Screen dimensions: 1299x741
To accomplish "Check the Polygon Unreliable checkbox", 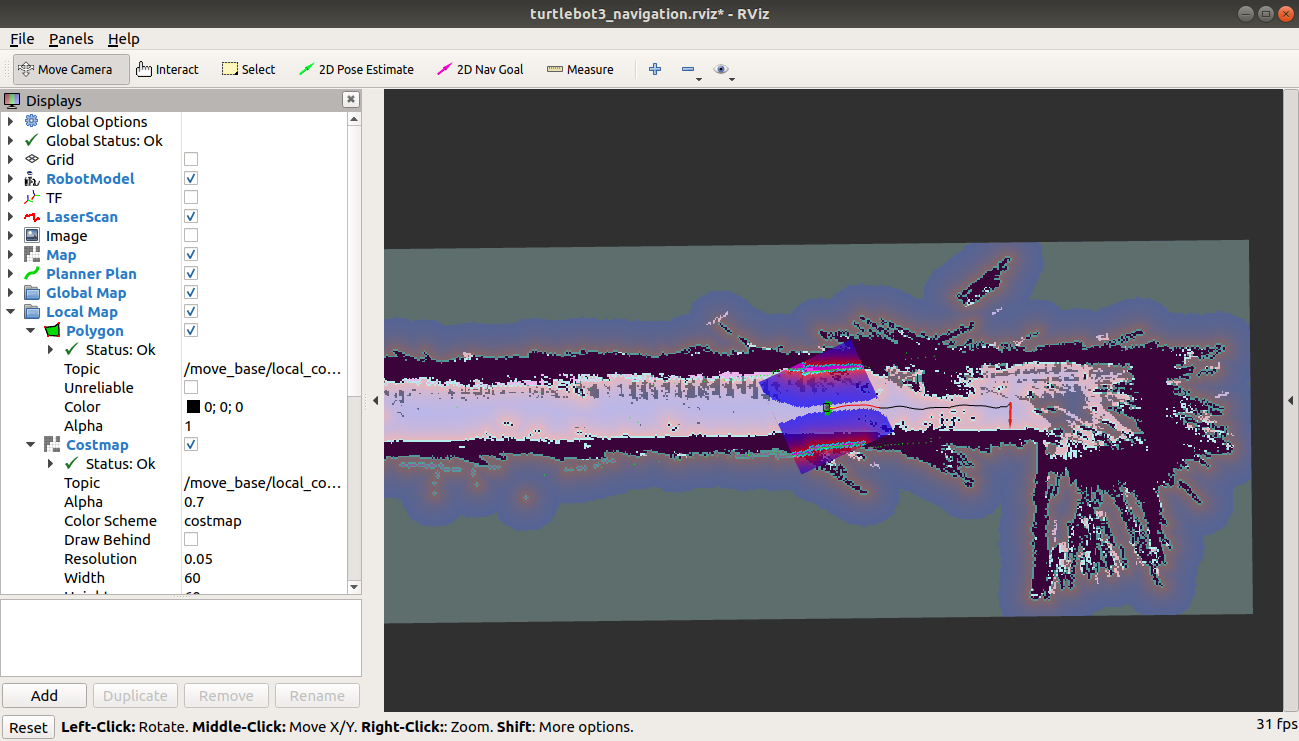I will pyautogui.click(x=191, y=387).
